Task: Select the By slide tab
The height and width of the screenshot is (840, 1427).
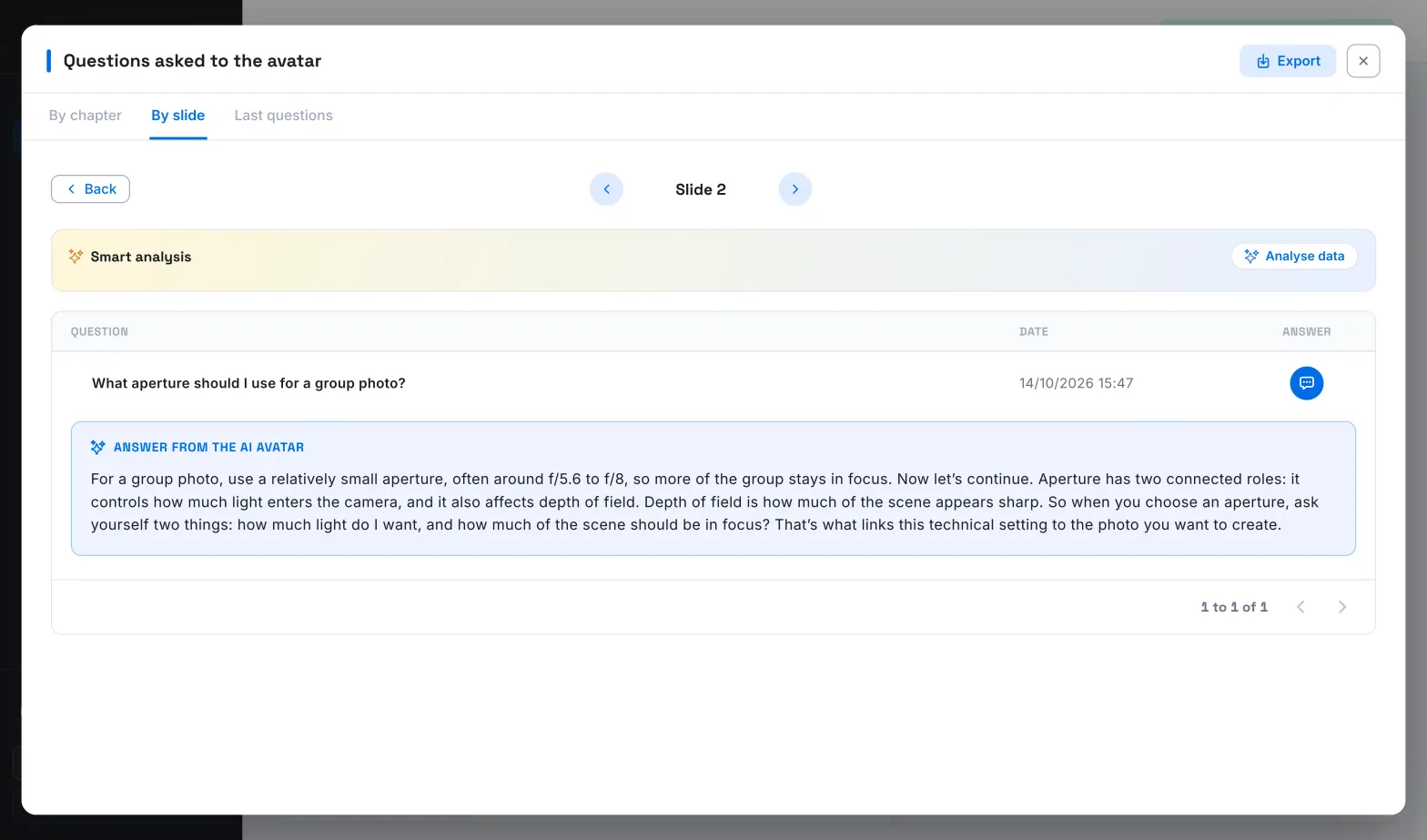Action: coord(178,116)
